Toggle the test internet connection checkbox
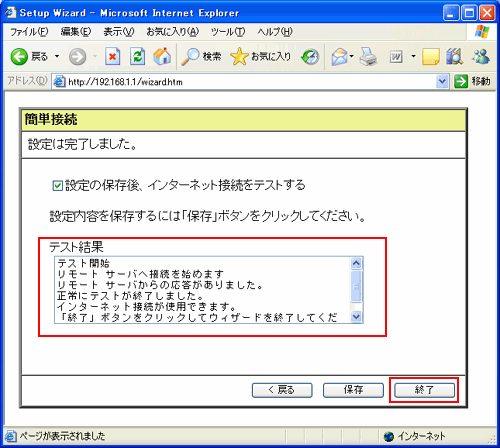The width and height of the screenshot is (500, 448). 58,185
